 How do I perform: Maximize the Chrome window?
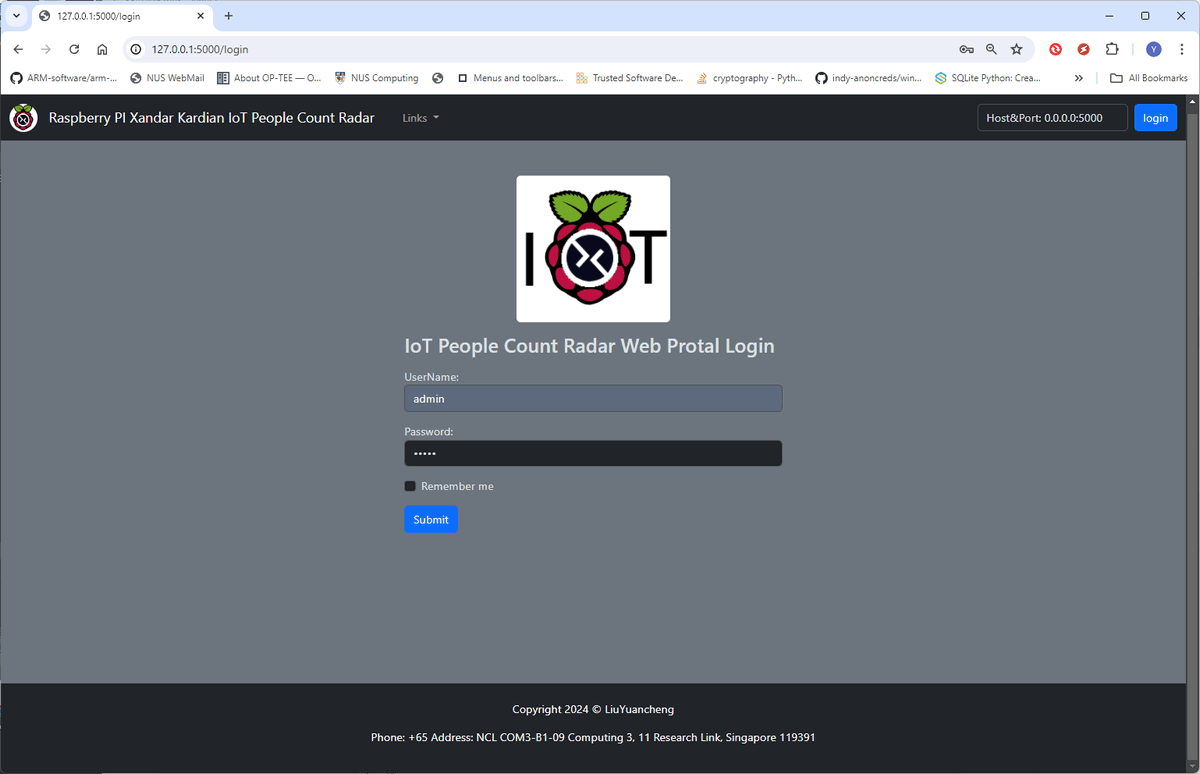[1145, 16]
